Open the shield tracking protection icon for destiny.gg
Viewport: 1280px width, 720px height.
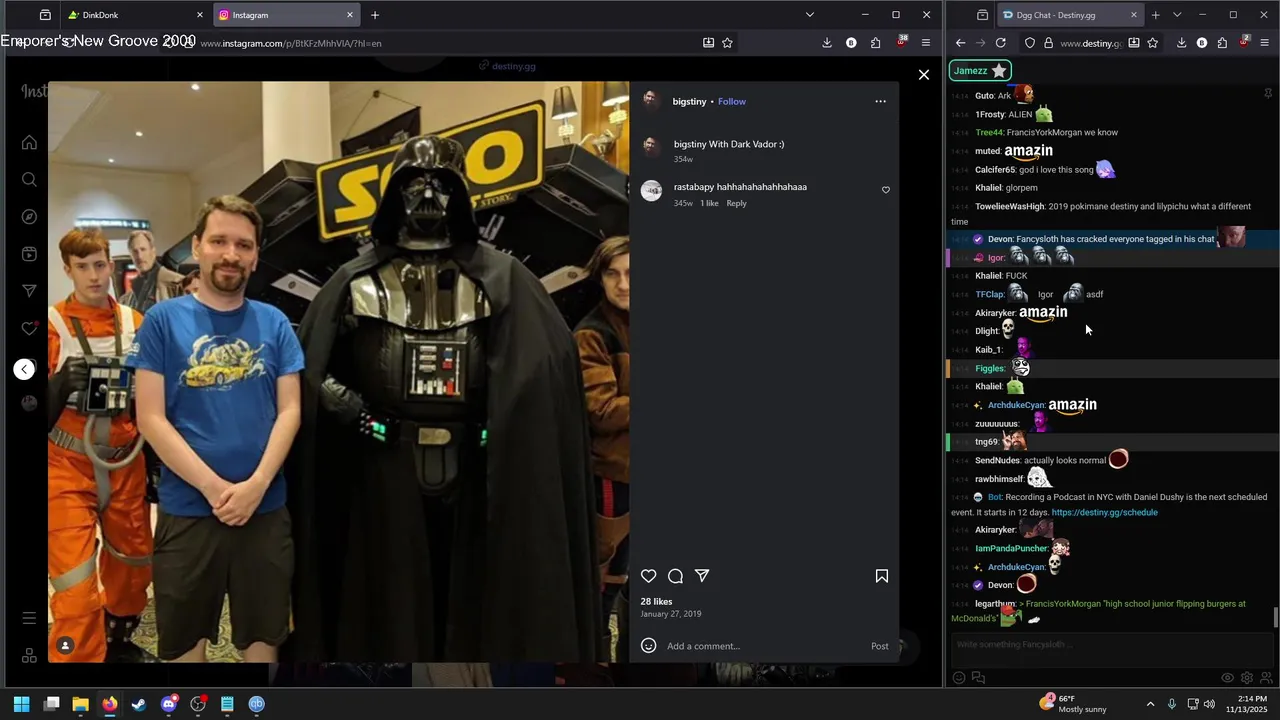click(x=1030, y=43)
